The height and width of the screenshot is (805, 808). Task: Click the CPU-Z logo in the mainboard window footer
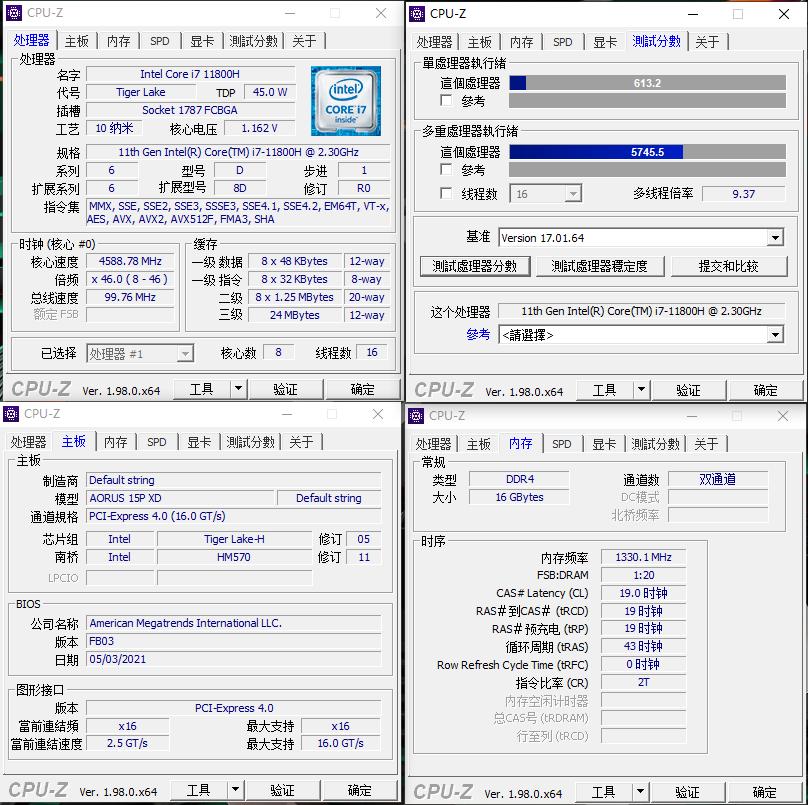coord(40,790)
